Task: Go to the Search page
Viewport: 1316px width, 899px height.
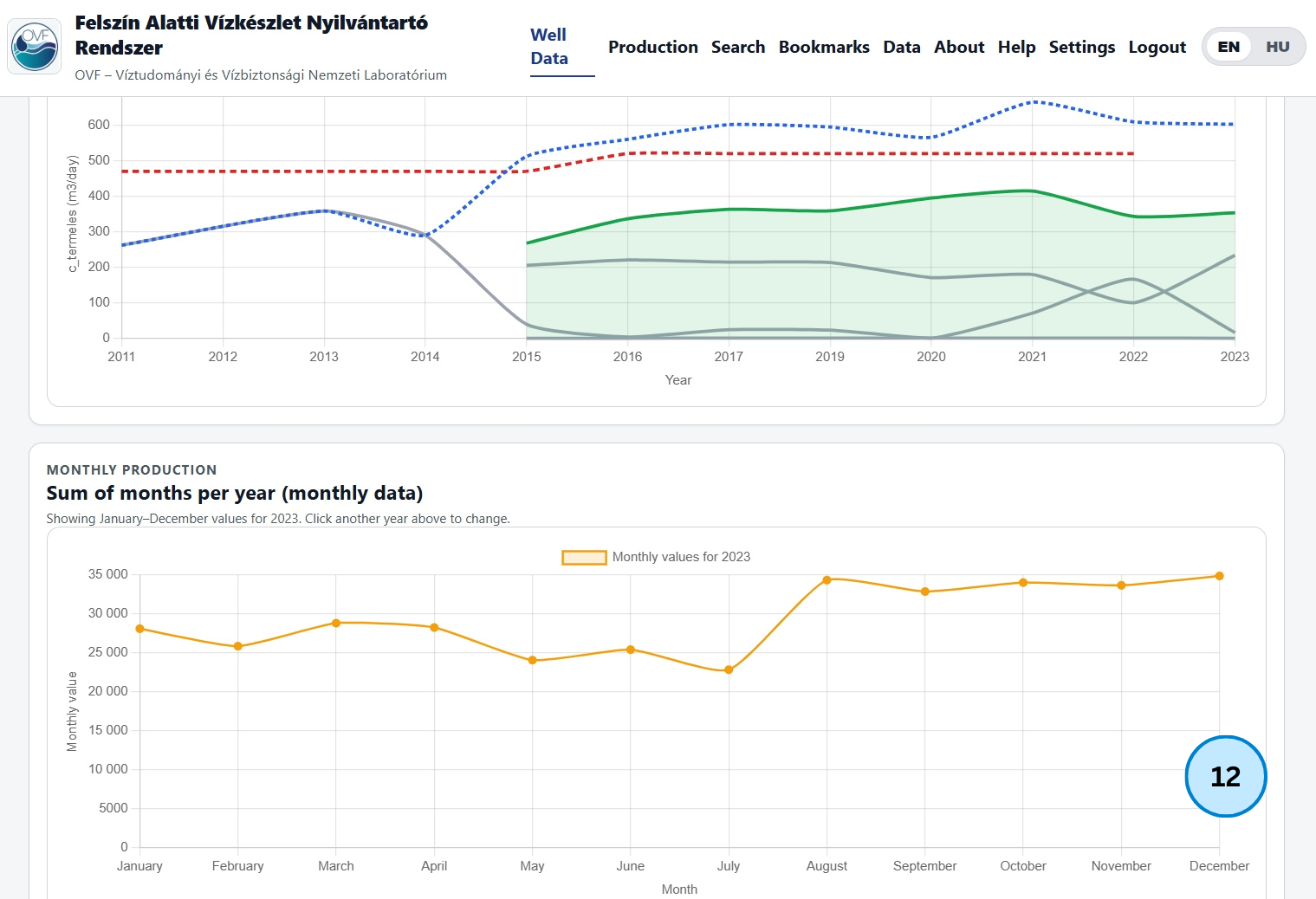Action: (737, 47)
